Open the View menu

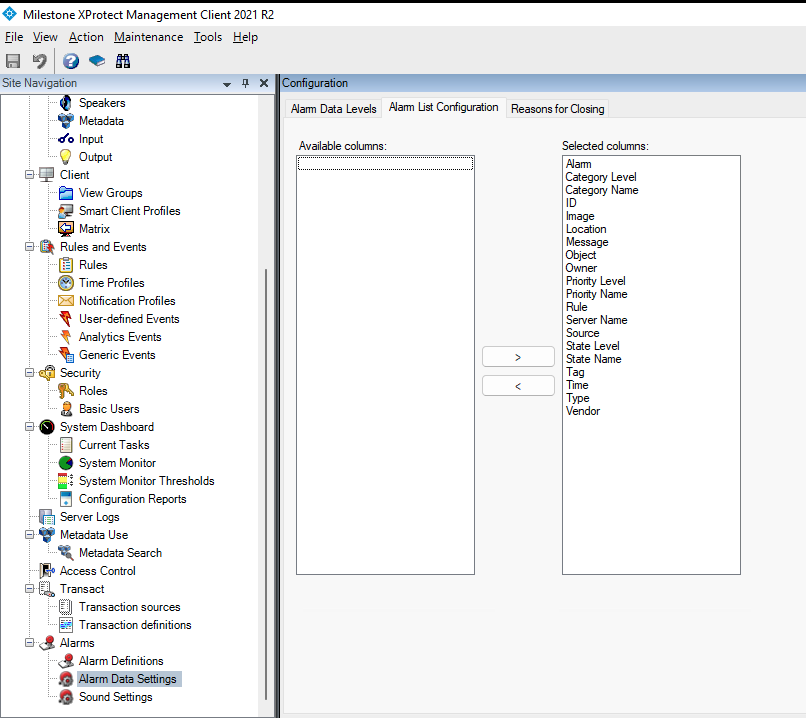(45, 37)
